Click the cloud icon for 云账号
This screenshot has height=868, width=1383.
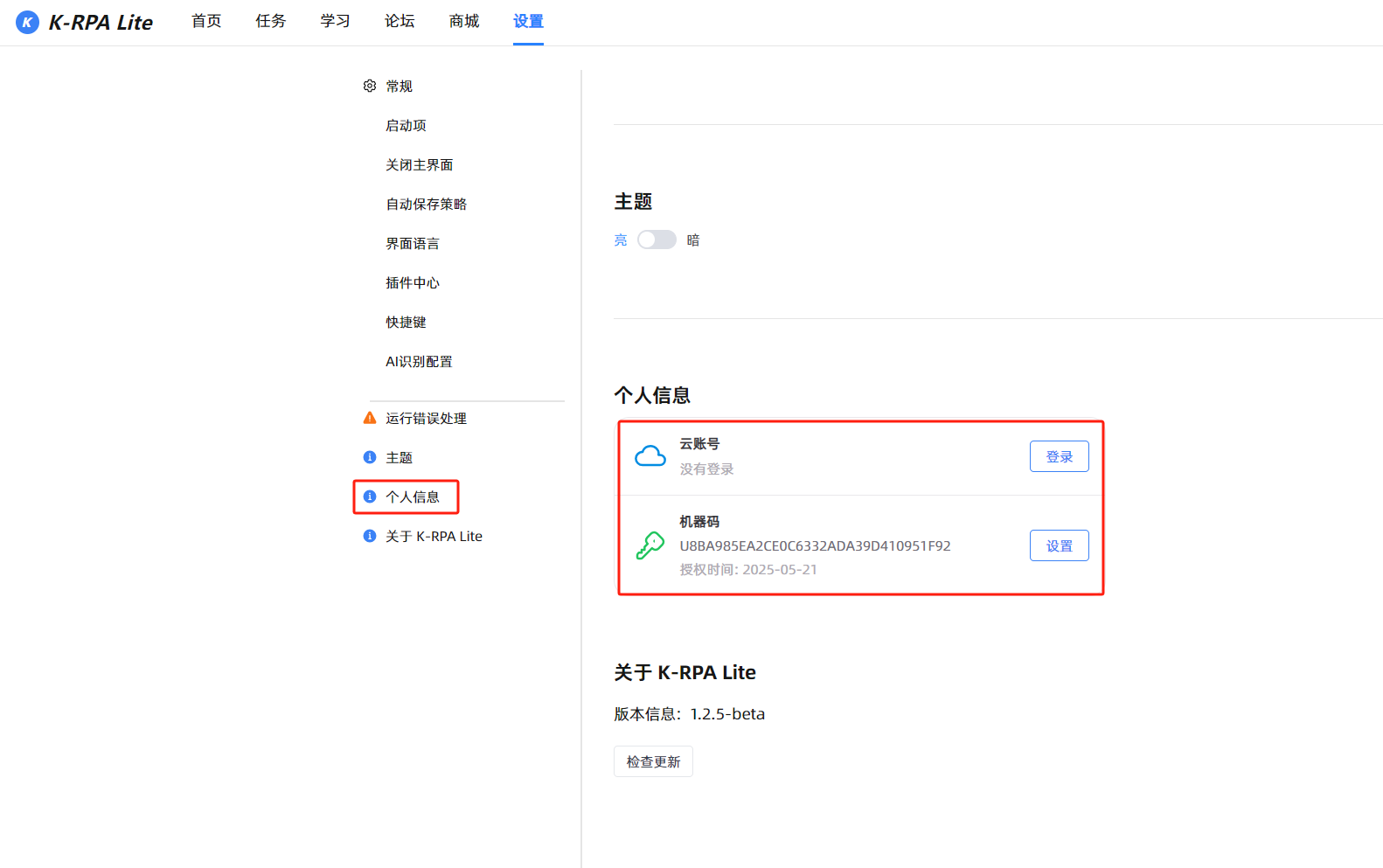[x=650, y=456]
